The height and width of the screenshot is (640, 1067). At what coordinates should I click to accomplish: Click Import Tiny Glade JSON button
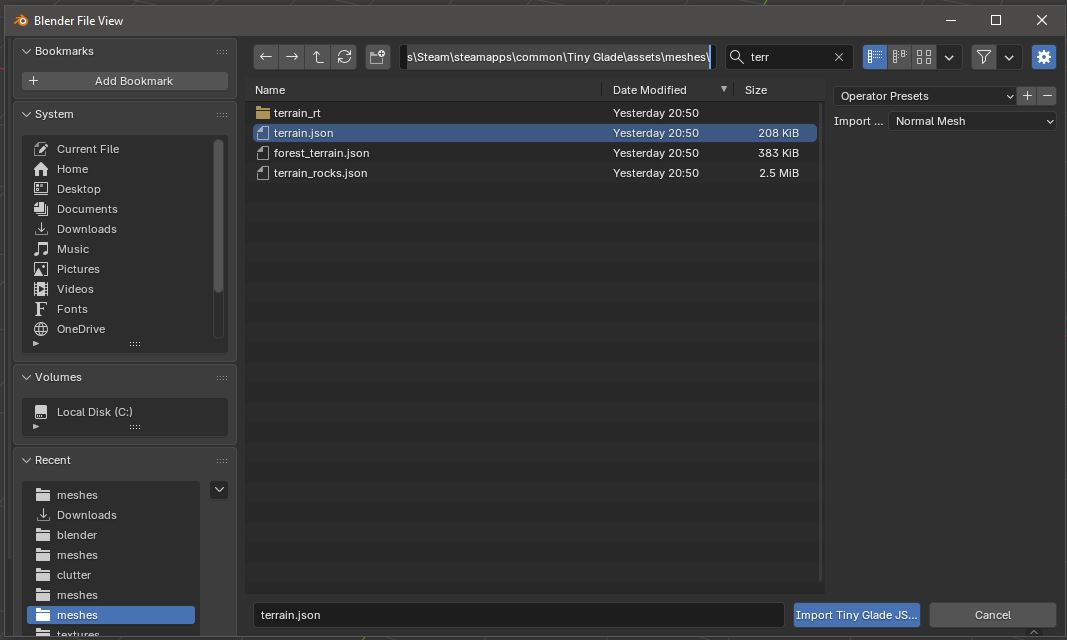(857, 615)
